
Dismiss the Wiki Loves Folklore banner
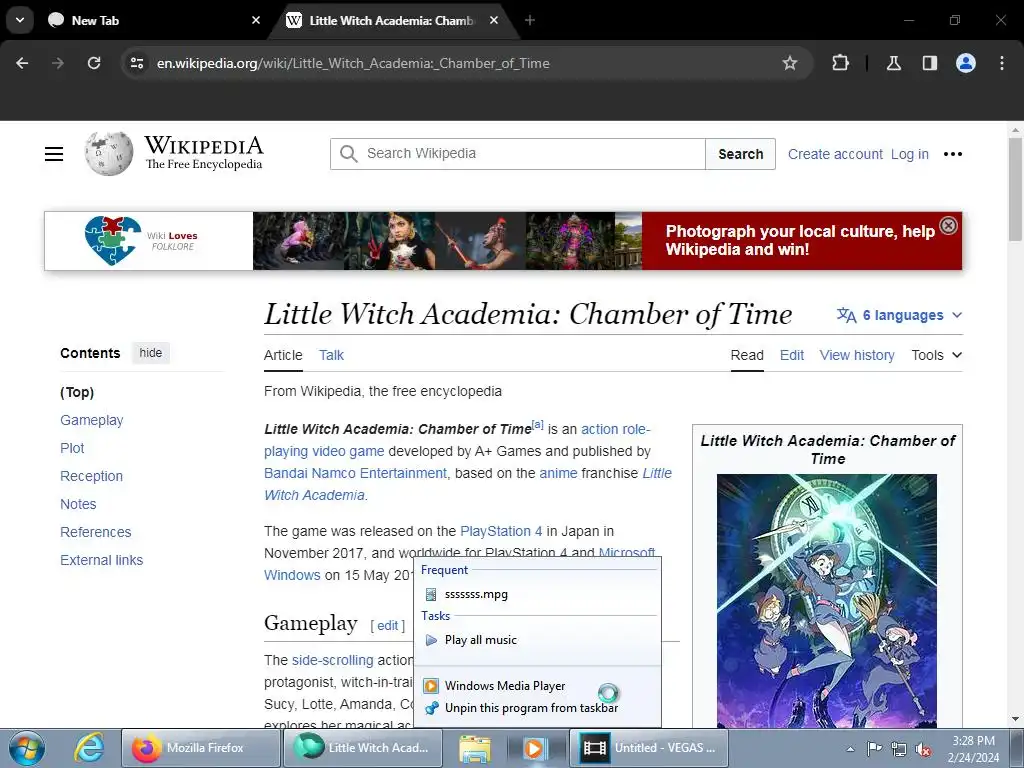click(x=948, y=225)
